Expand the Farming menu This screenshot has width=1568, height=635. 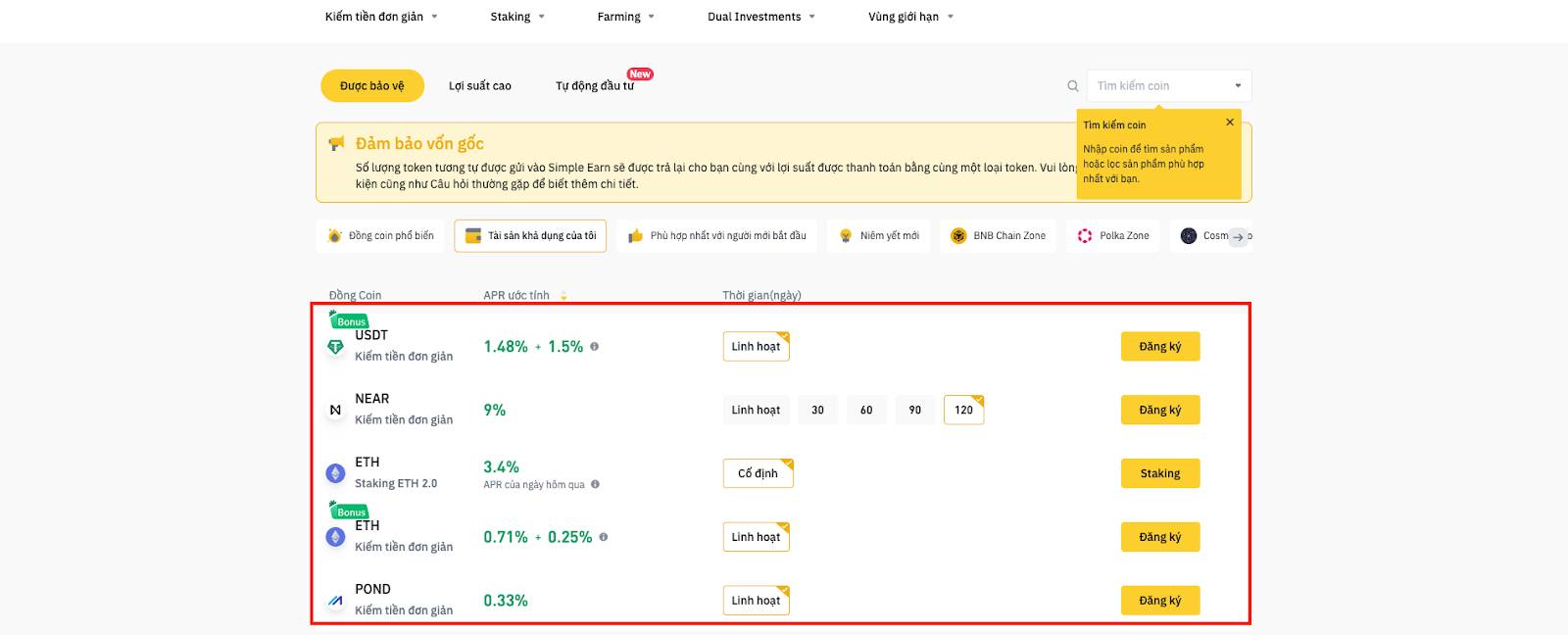click(x=626, y=17)
